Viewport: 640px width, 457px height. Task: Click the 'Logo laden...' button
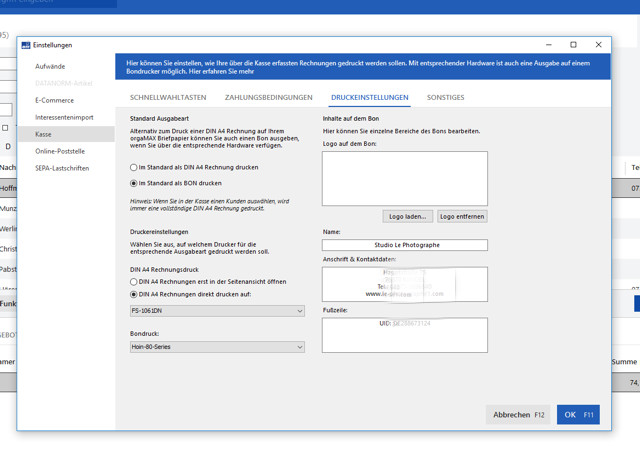click(x=407, y=216)
